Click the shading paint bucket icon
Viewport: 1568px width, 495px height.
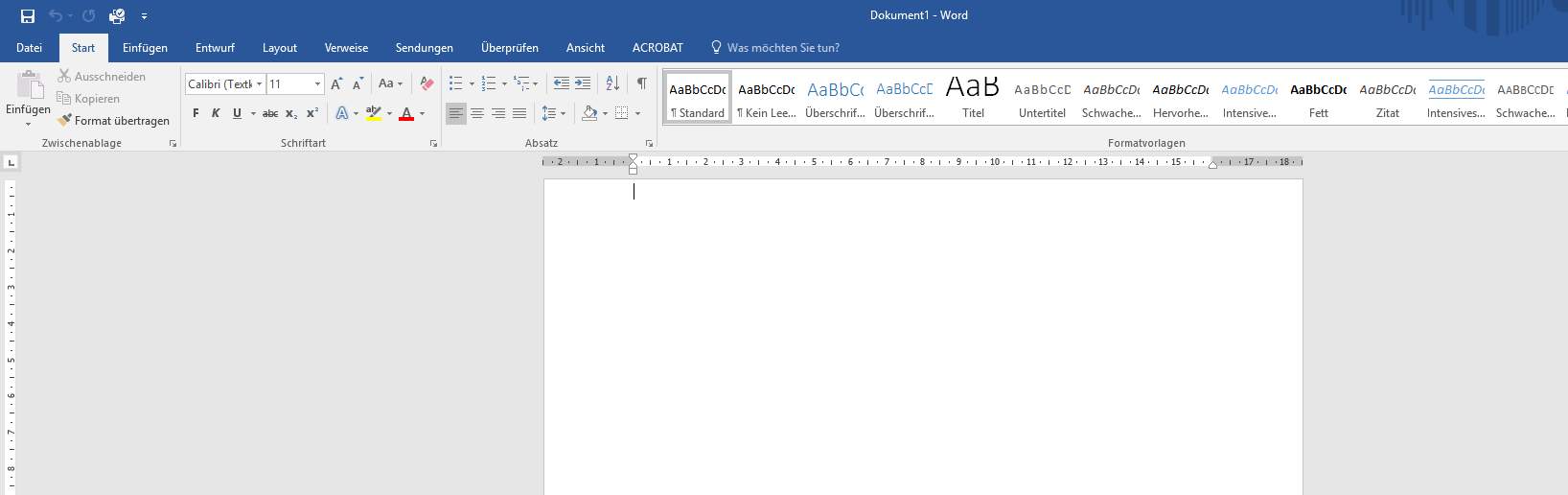pyautogui.click(x=589, y=113)
